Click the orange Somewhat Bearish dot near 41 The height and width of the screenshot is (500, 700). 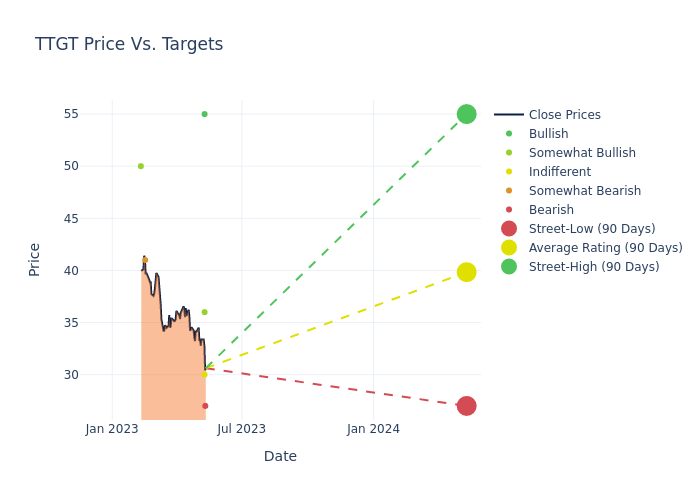[x=145, y=260]
